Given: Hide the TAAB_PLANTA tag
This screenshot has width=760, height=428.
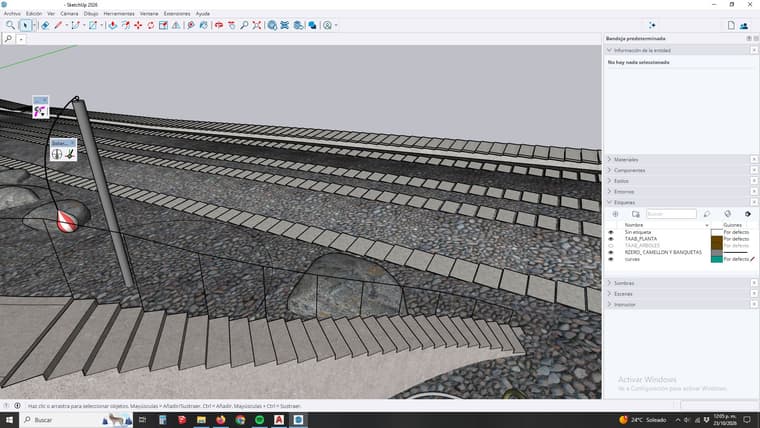Looking at the screenshot, I should 611,239.
